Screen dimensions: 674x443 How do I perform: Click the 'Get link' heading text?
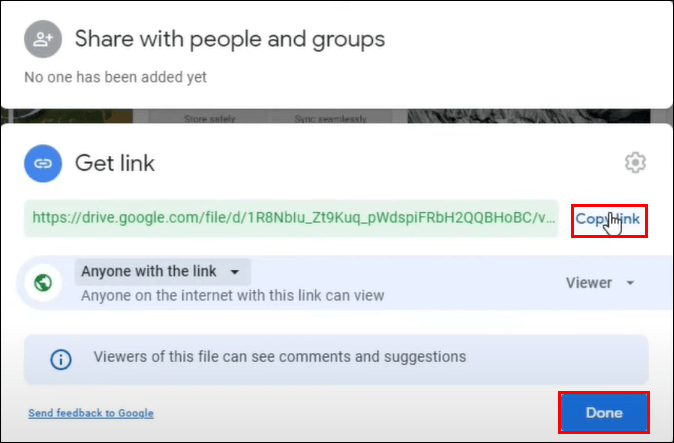tap(115, 163)
